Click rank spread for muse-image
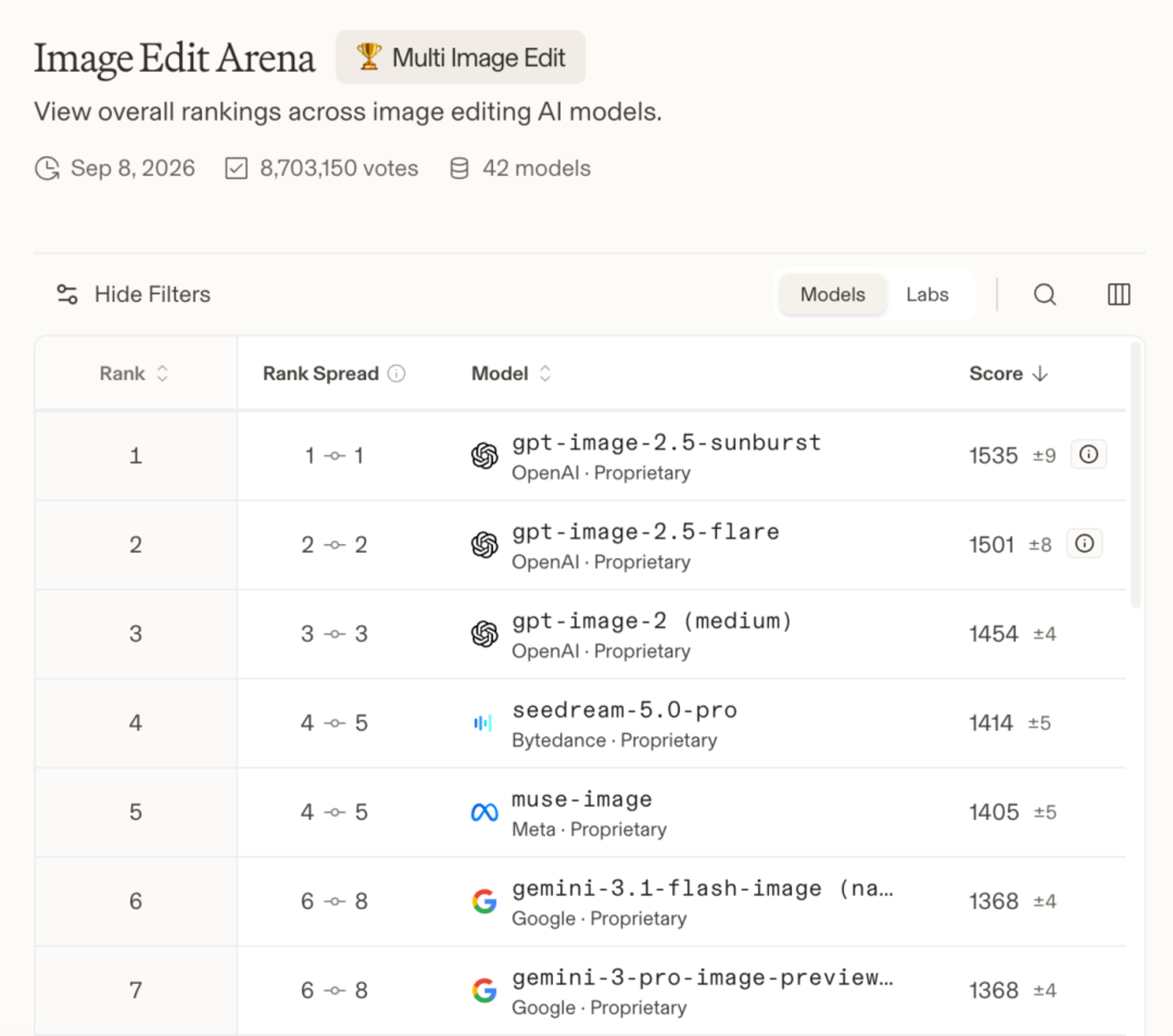1173x1036 pixels. click(334, 812)
